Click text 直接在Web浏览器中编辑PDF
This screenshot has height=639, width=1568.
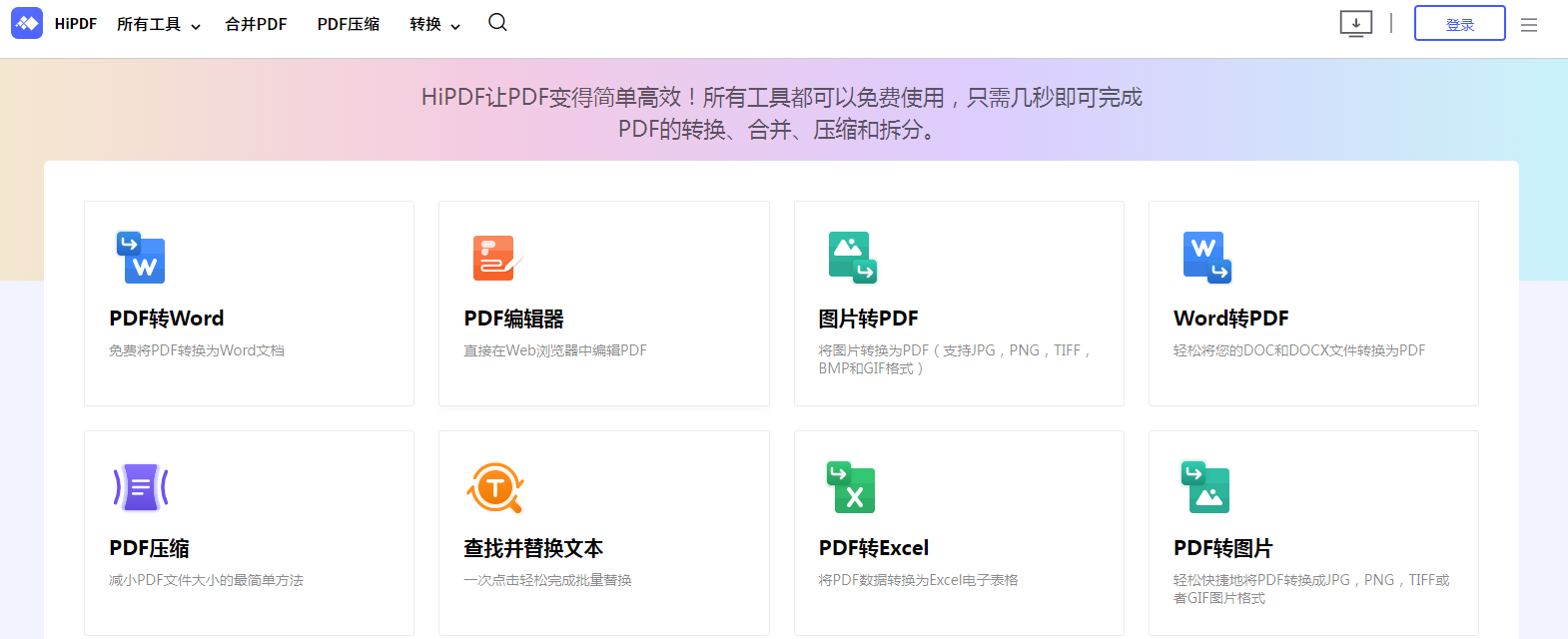pos(555,350)
